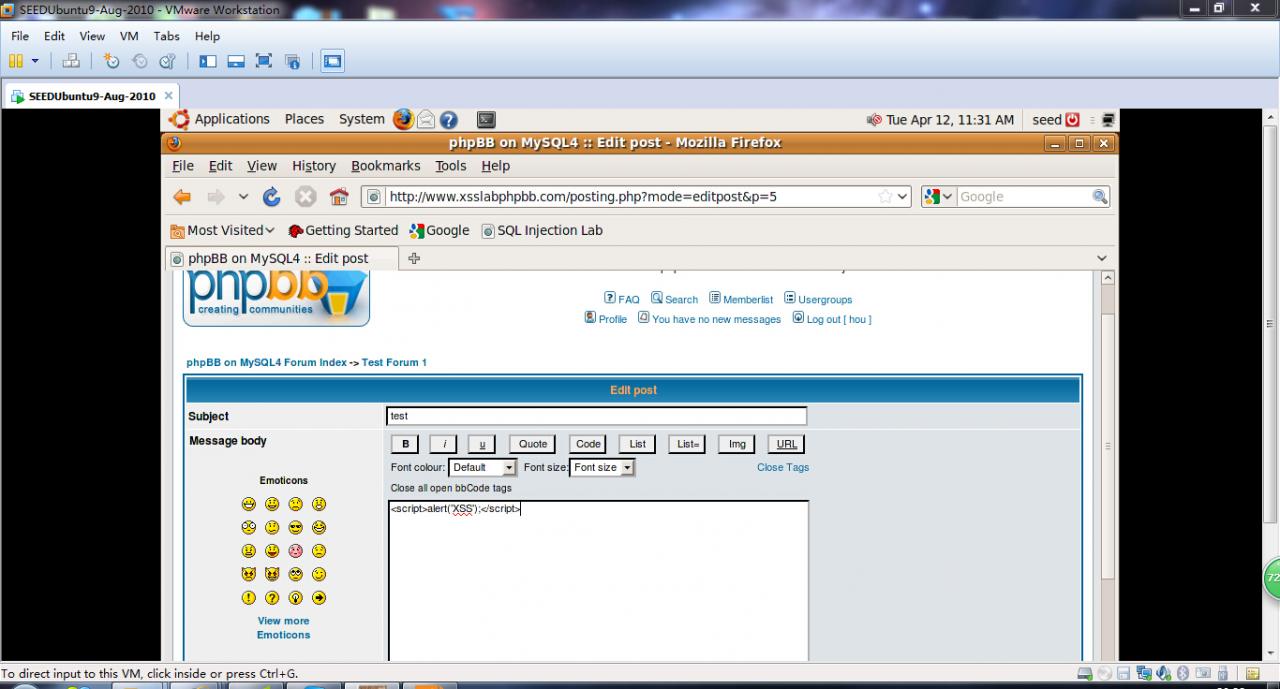Open the Font size dropdown
Image resolution: width=1280 pixels, height=689 pixels.
(x=602, y=467)
